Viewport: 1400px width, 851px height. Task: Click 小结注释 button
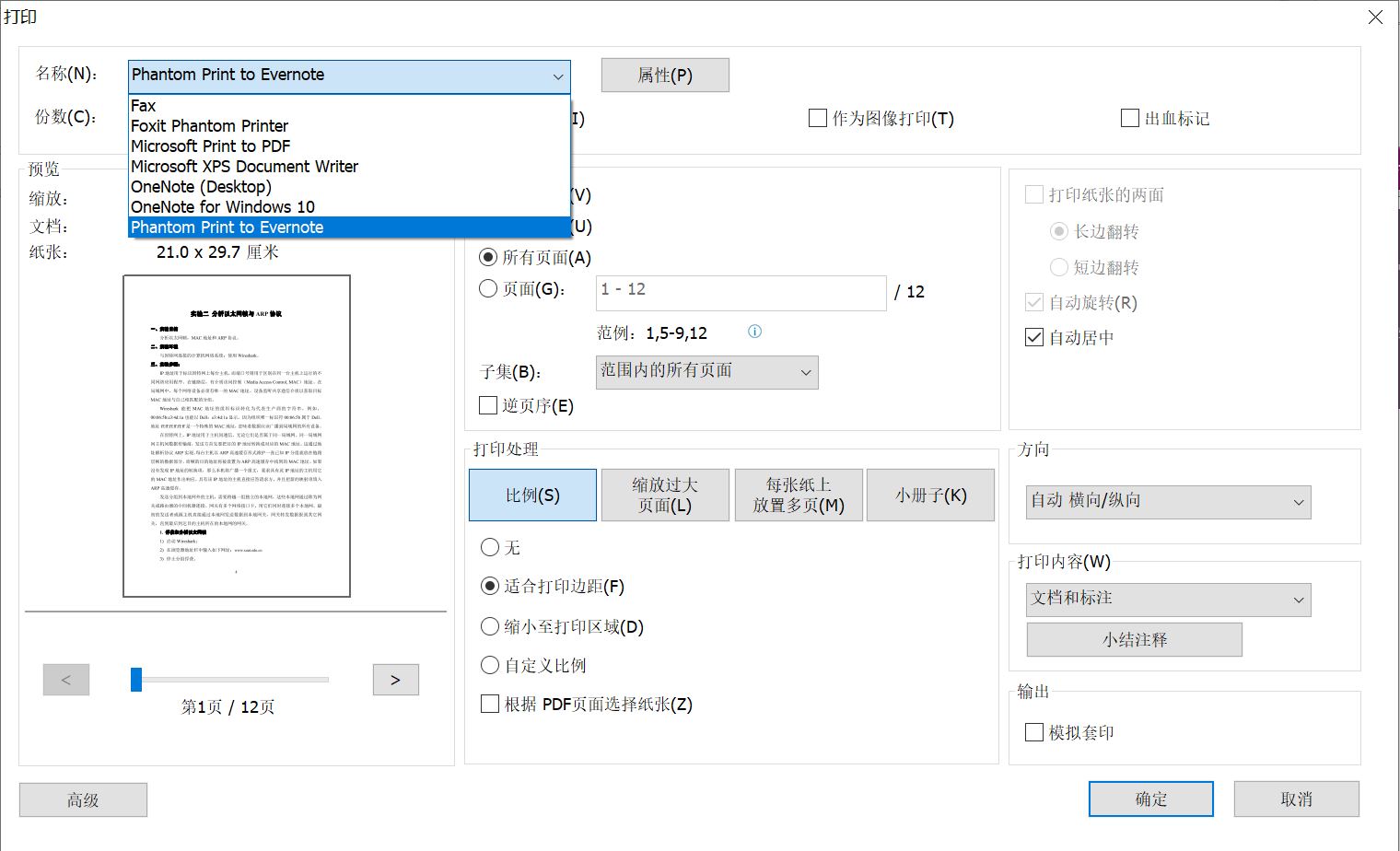coord(1135,639)
